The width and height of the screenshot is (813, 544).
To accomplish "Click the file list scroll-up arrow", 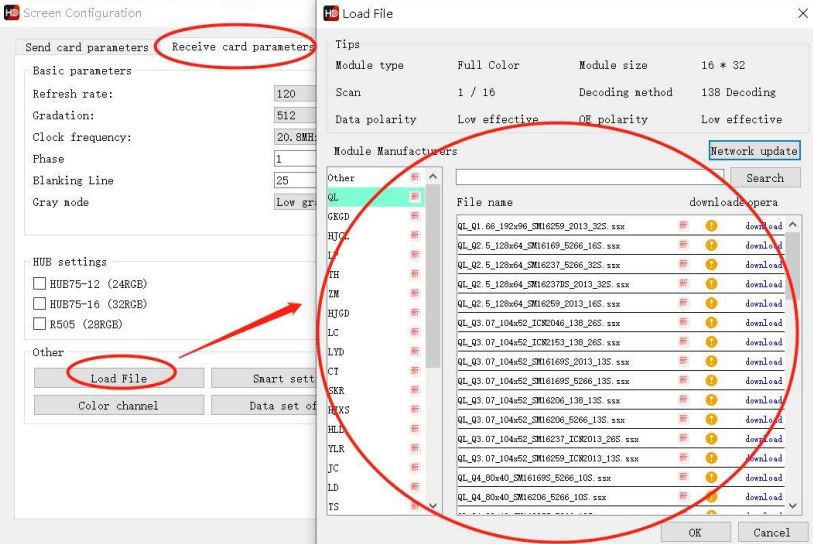I will pyautogui.click(x=792, y=225).
